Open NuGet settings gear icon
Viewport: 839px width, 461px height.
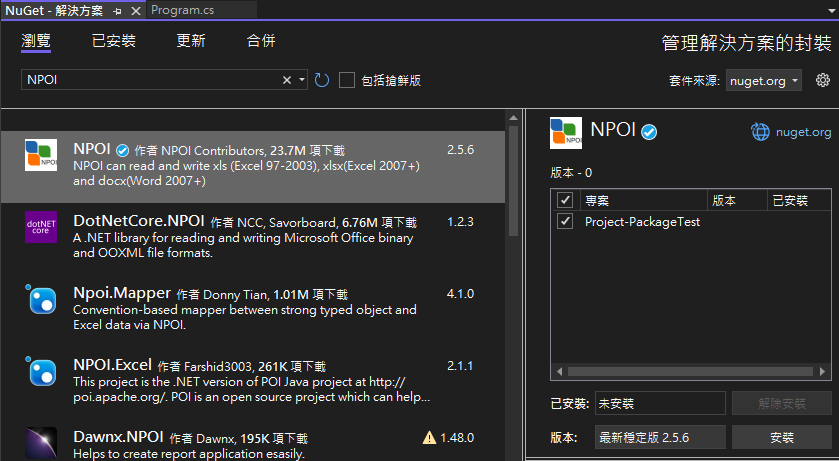[822, 80]
